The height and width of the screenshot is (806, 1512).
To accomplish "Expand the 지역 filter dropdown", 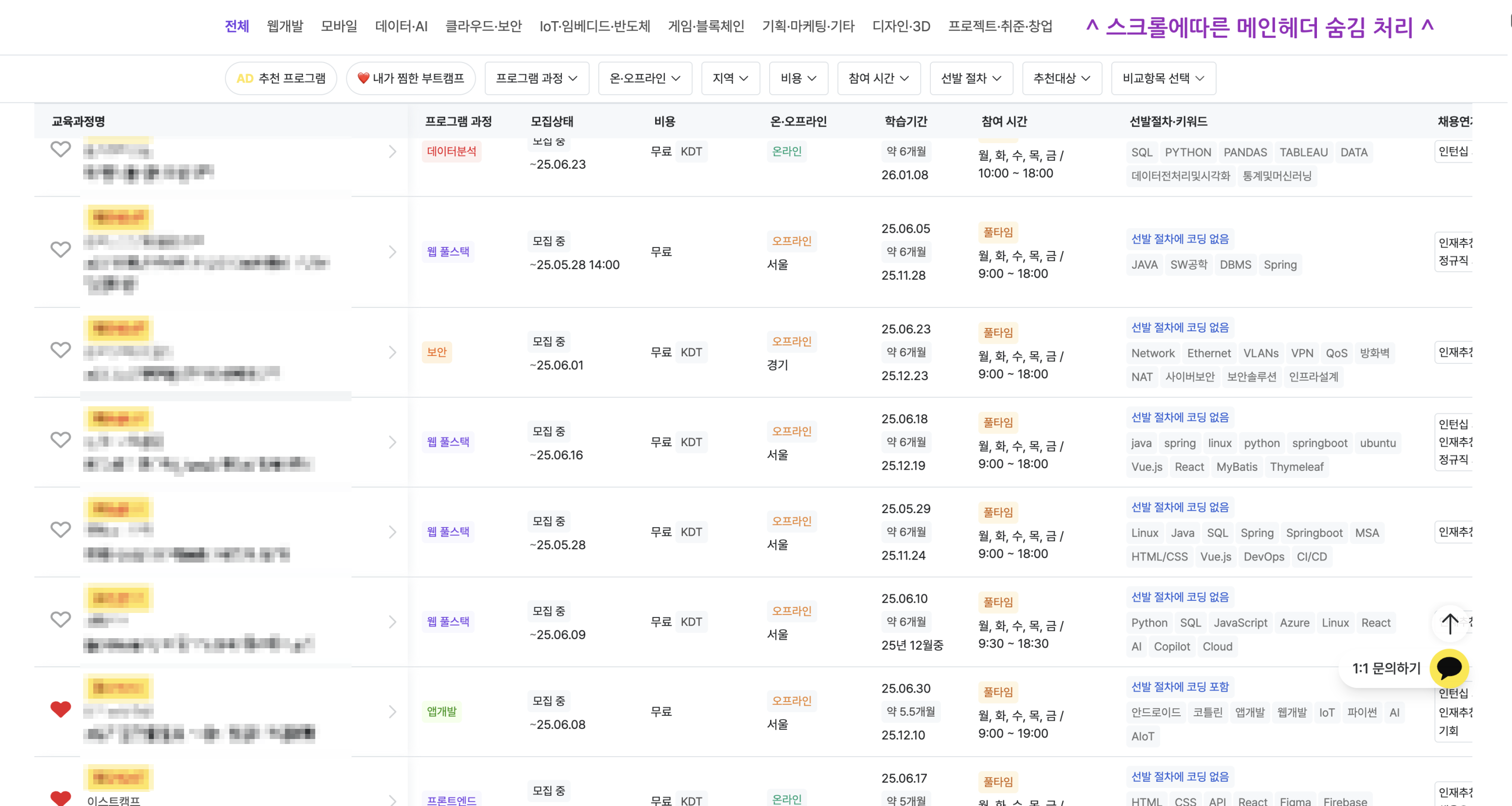I will click(x=730, y=78).
